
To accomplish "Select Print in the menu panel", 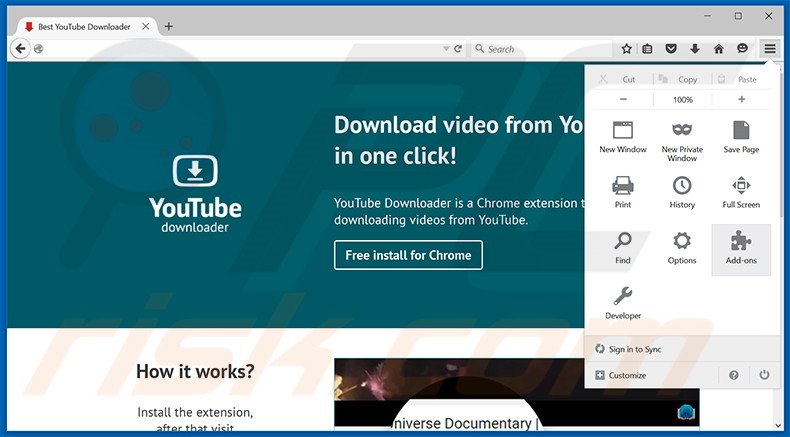I will (623, 193).
